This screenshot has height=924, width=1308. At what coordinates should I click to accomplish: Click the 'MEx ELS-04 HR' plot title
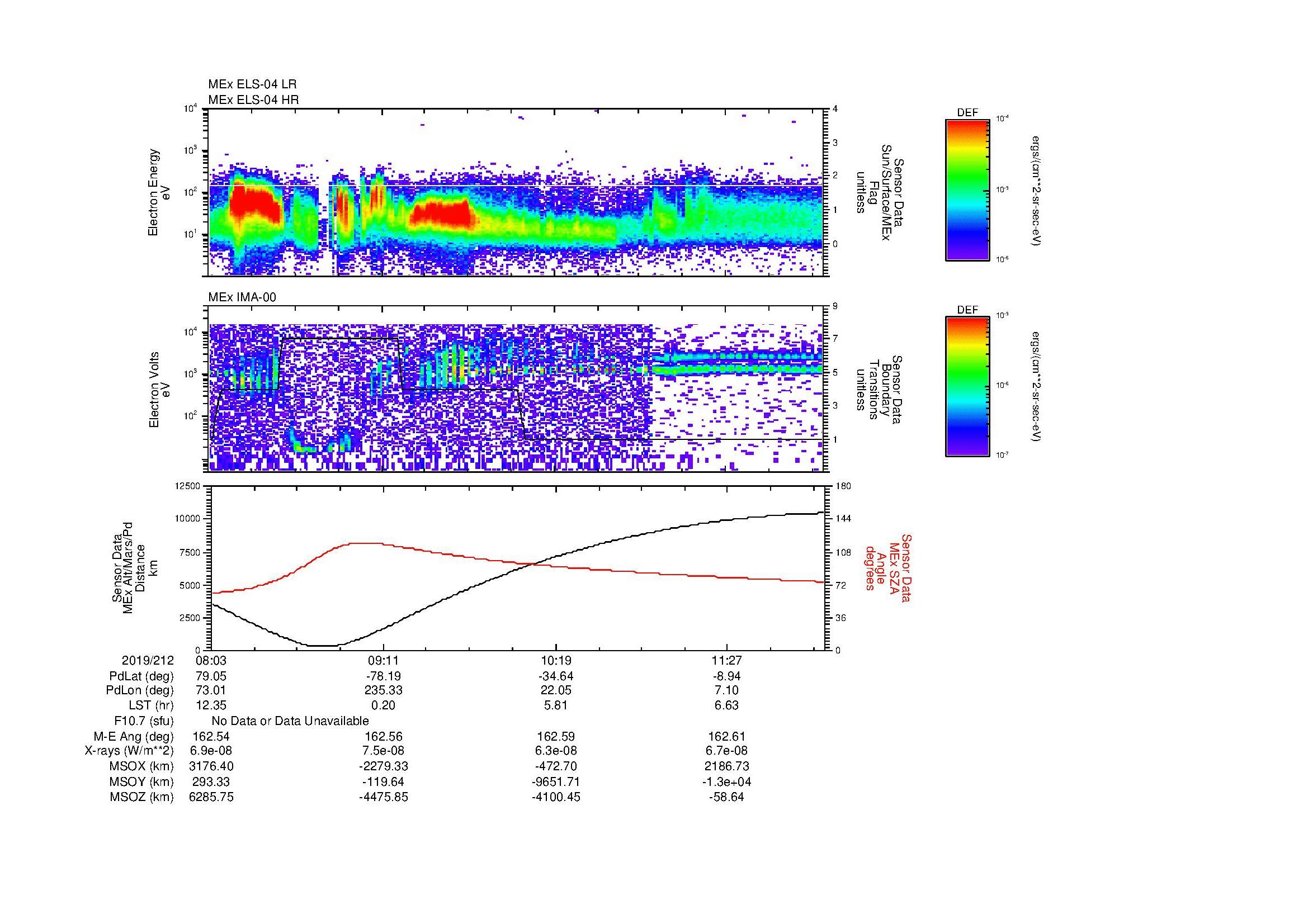click(253, 99)
